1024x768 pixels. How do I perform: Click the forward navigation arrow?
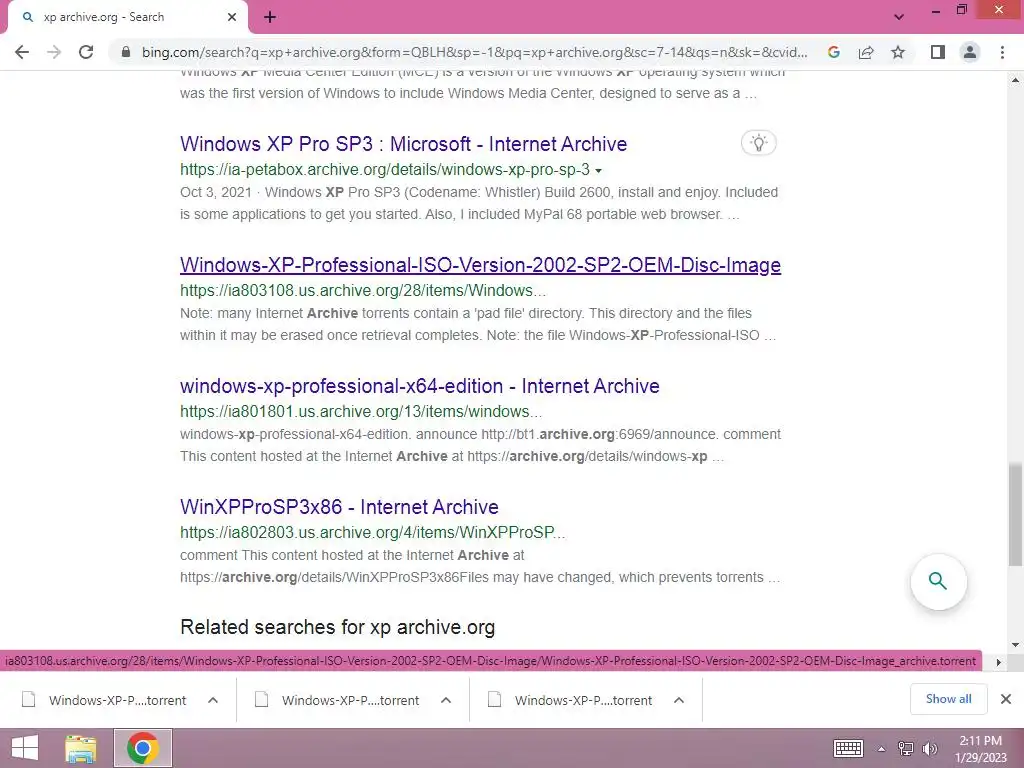point(54,52)
